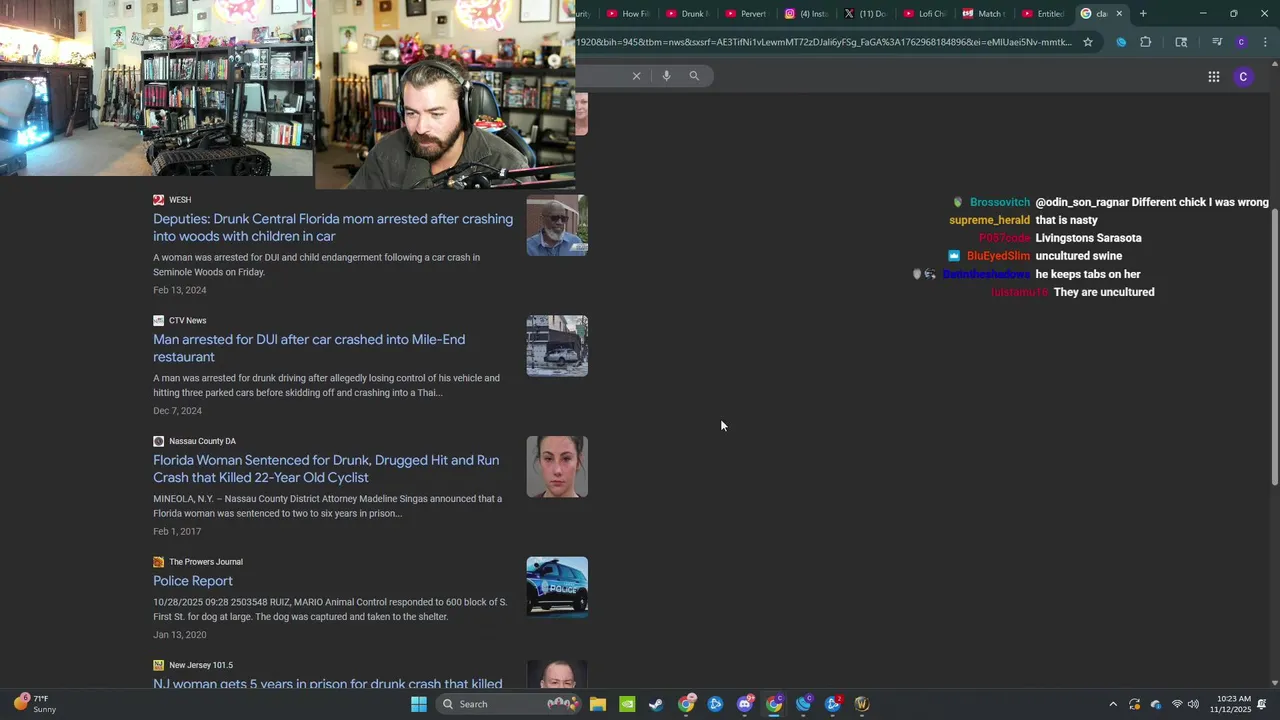Switch to the 'How Fil' YouTube tab
Viewport: 1280px width, 720px height.
[x=627, y=13]
